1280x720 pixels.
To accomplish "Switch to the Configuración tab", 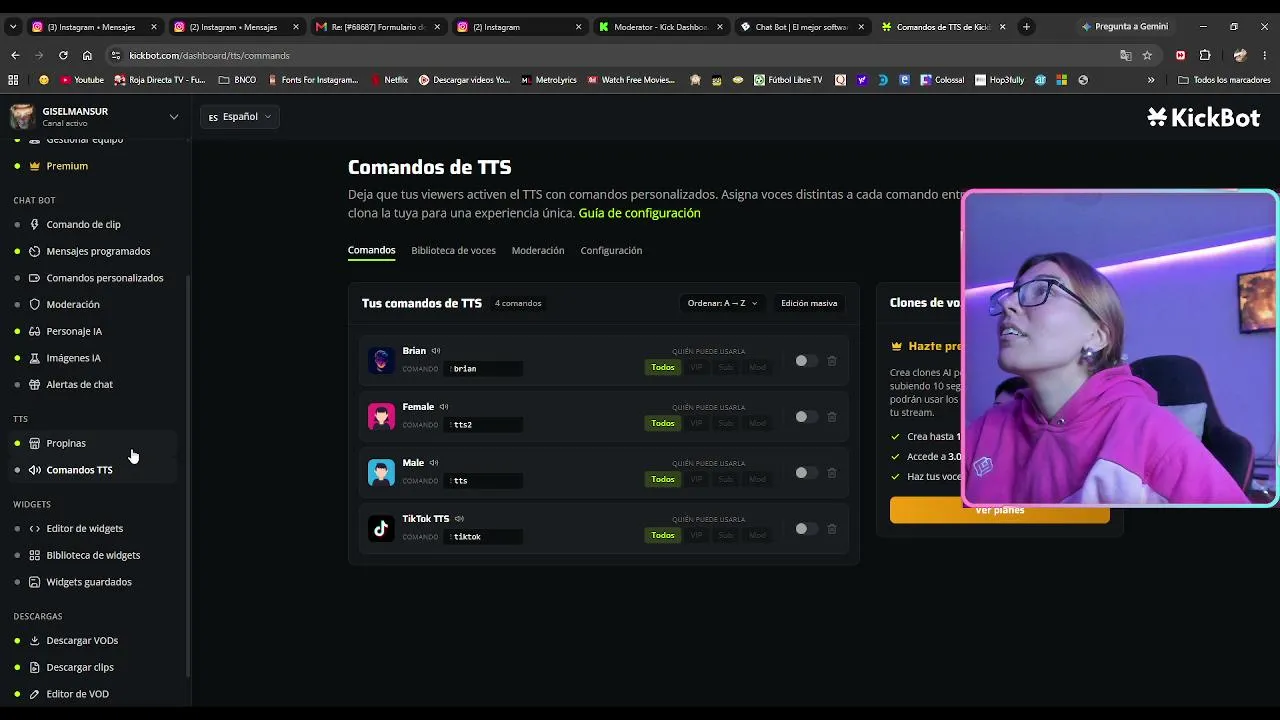I will tap(611, 250).
